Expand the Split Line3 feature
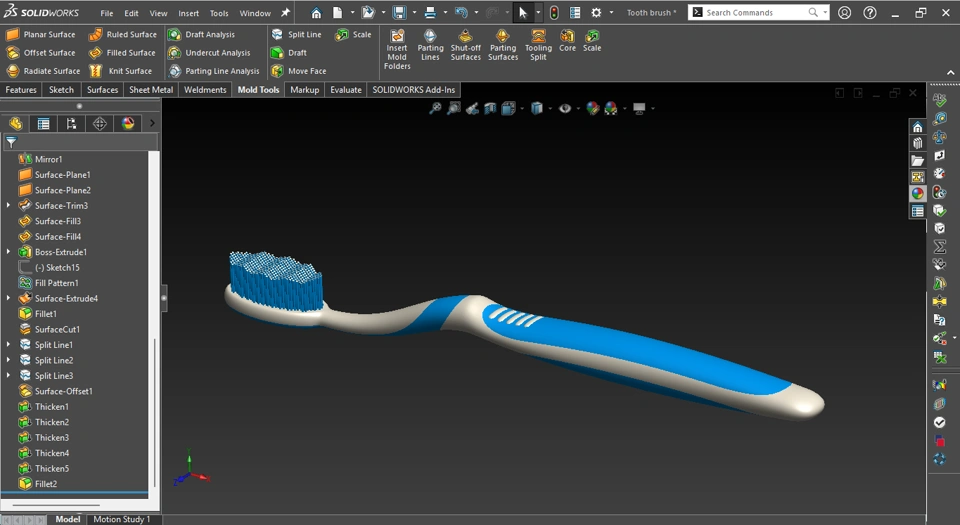 tap(8, 376)
